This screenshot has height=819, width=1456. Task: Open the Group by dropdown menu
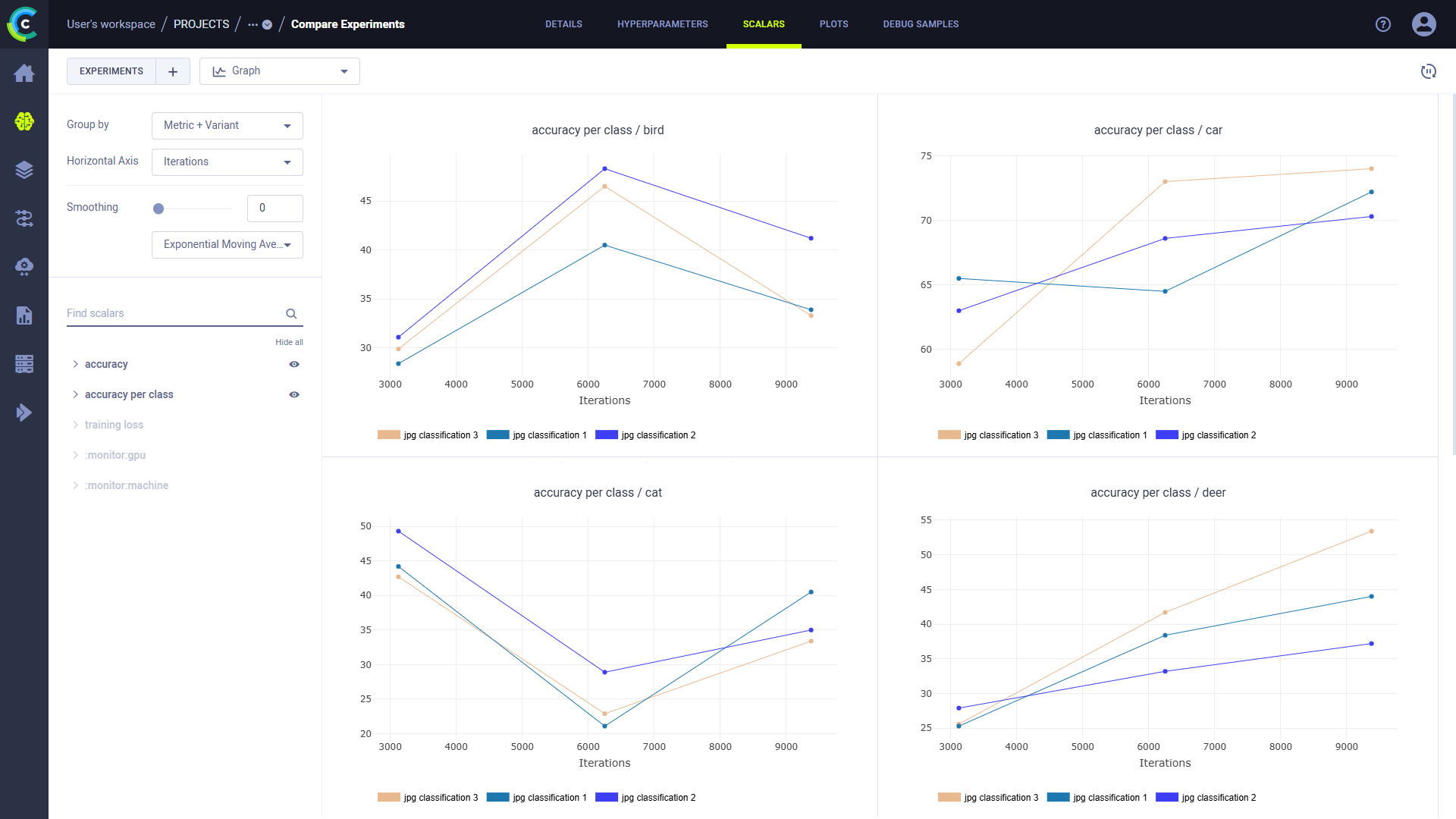[x=227, y=125]
